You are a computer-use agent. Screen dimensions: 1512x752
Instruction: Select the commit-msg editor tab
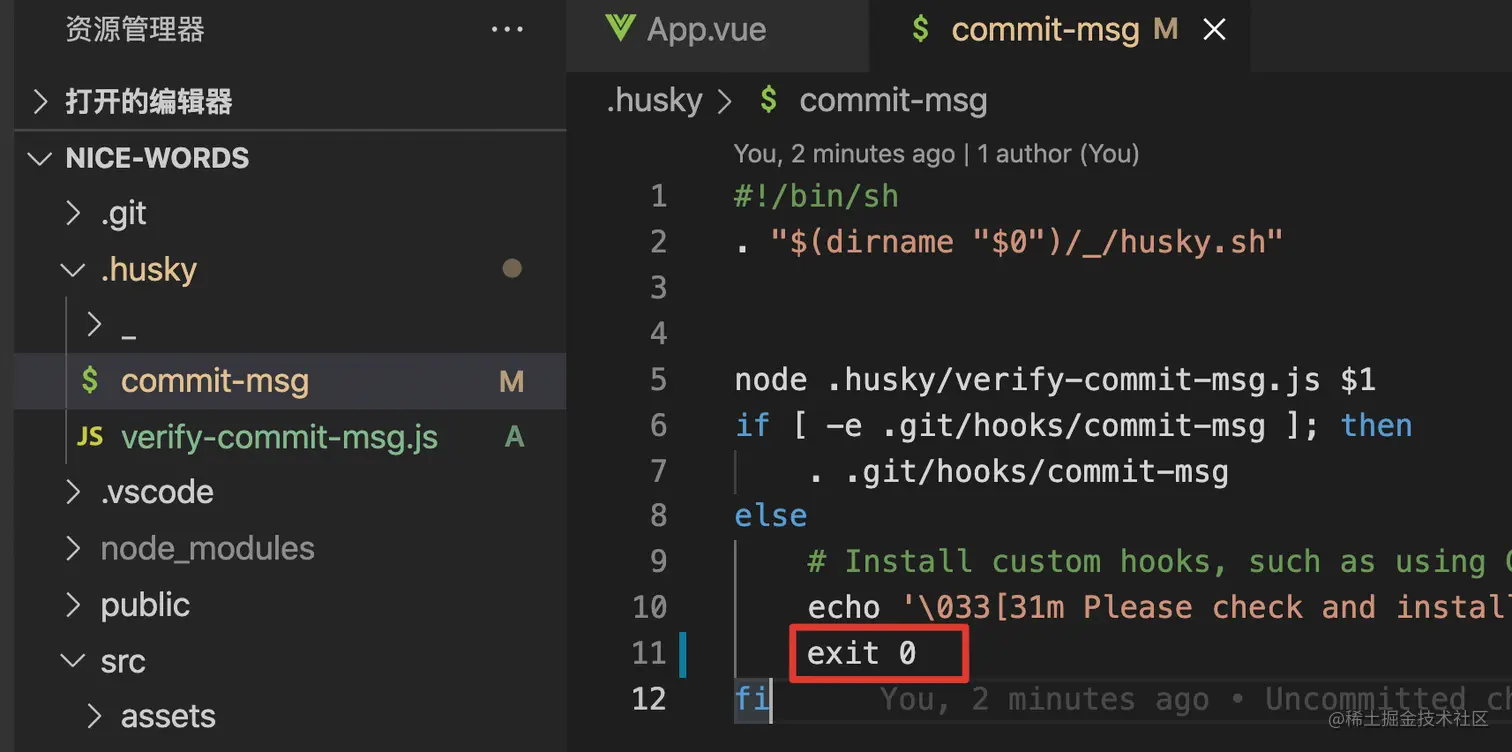click(1044, 30)
